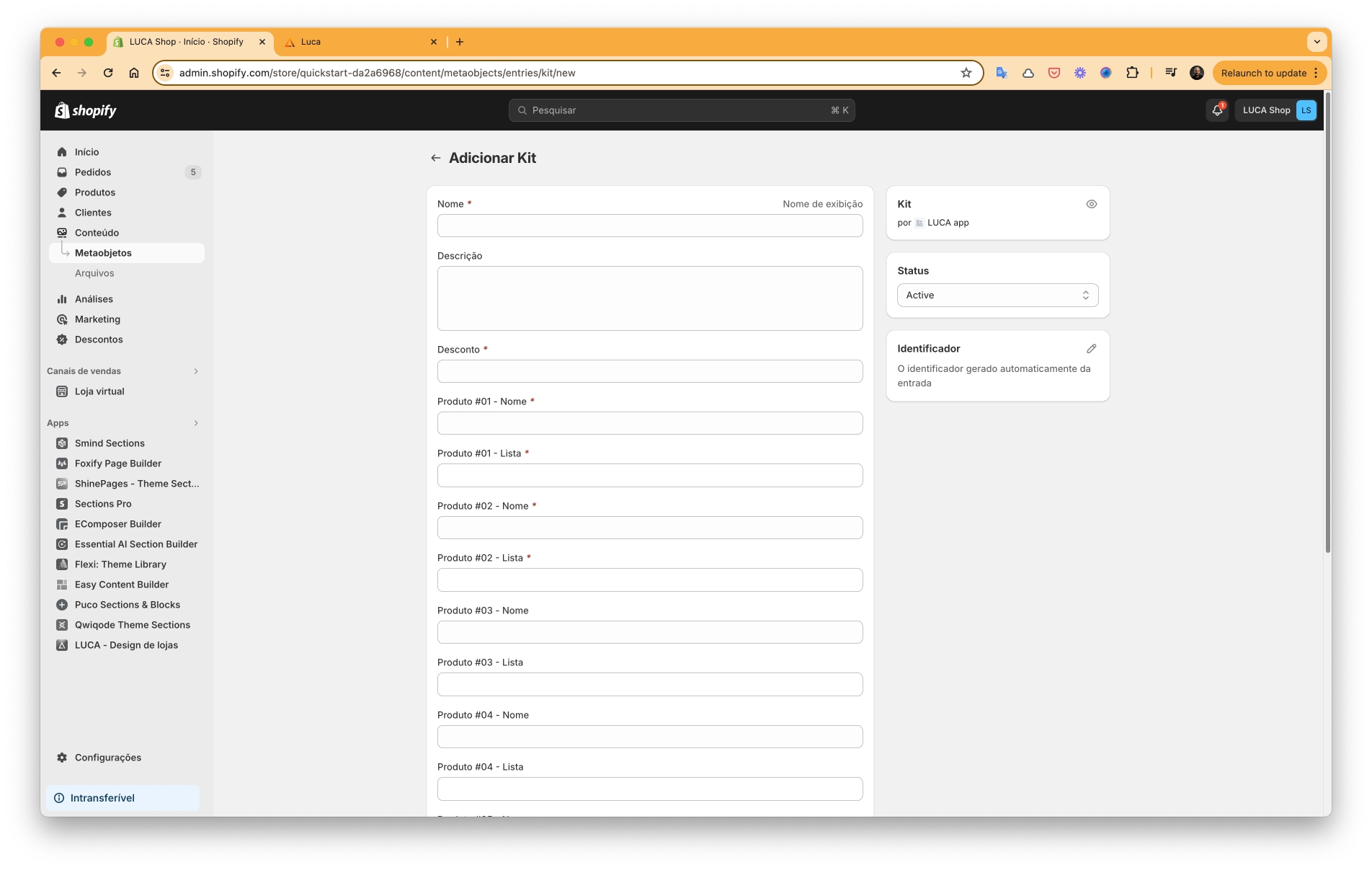Open Pedidos in the sidebar menu
This screenshot has height=870, width=1372.
93,172
